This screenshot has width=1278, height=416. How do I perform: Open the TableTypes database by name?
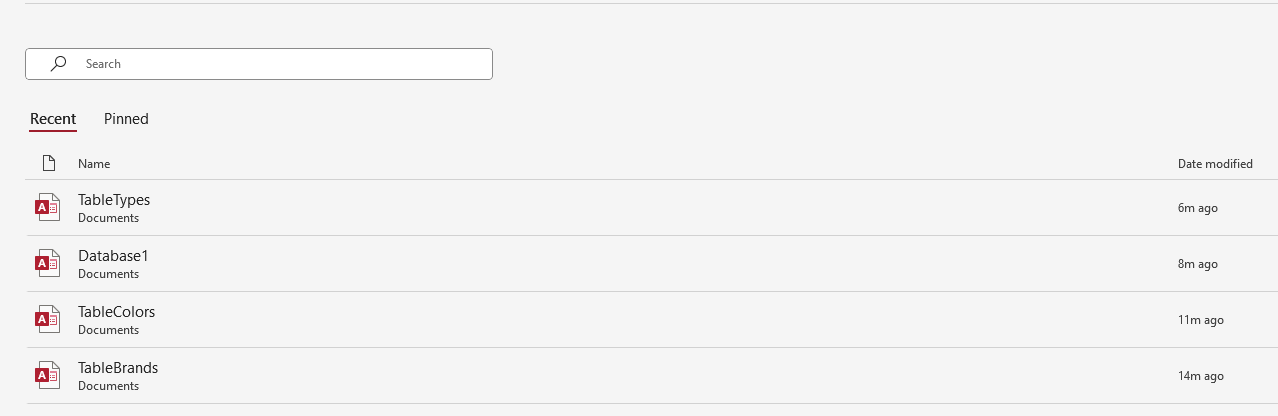coord(114,200)
